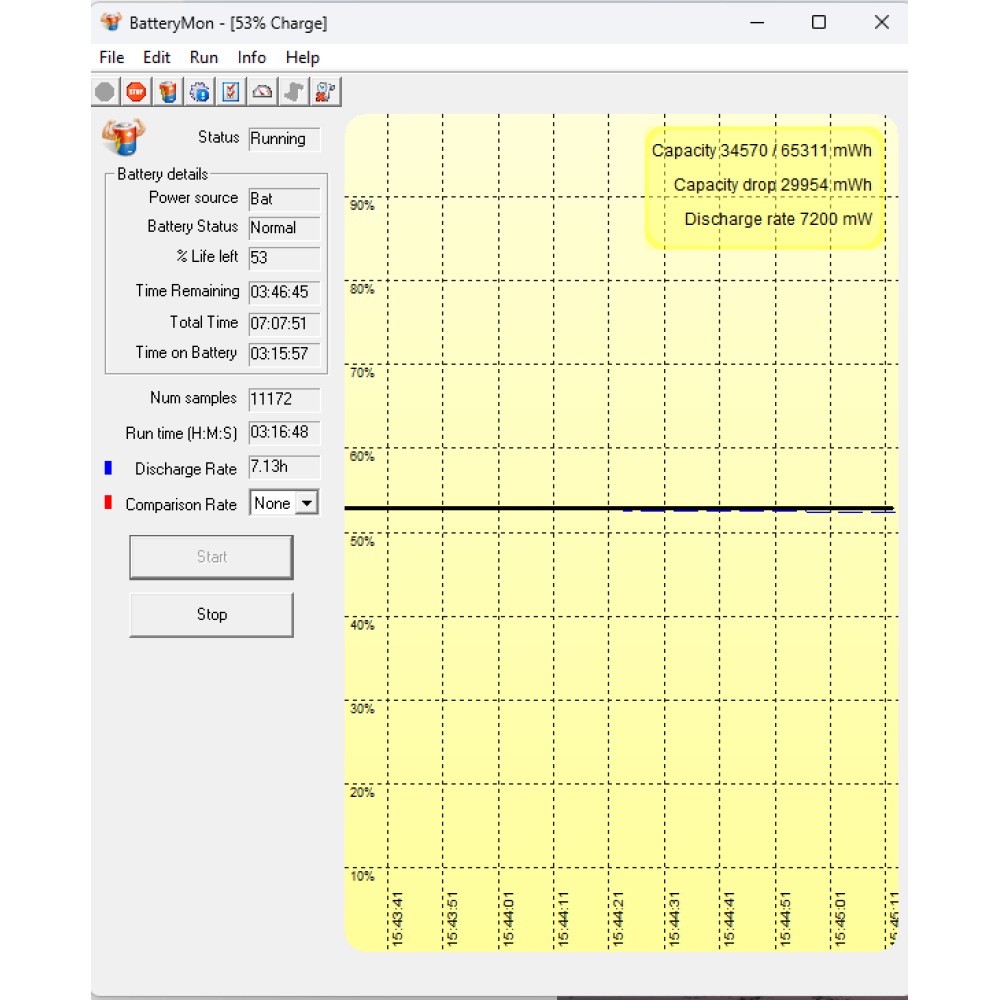1000x1000 pixels.
Task: Open the Info menu
Action: [252, 58]
